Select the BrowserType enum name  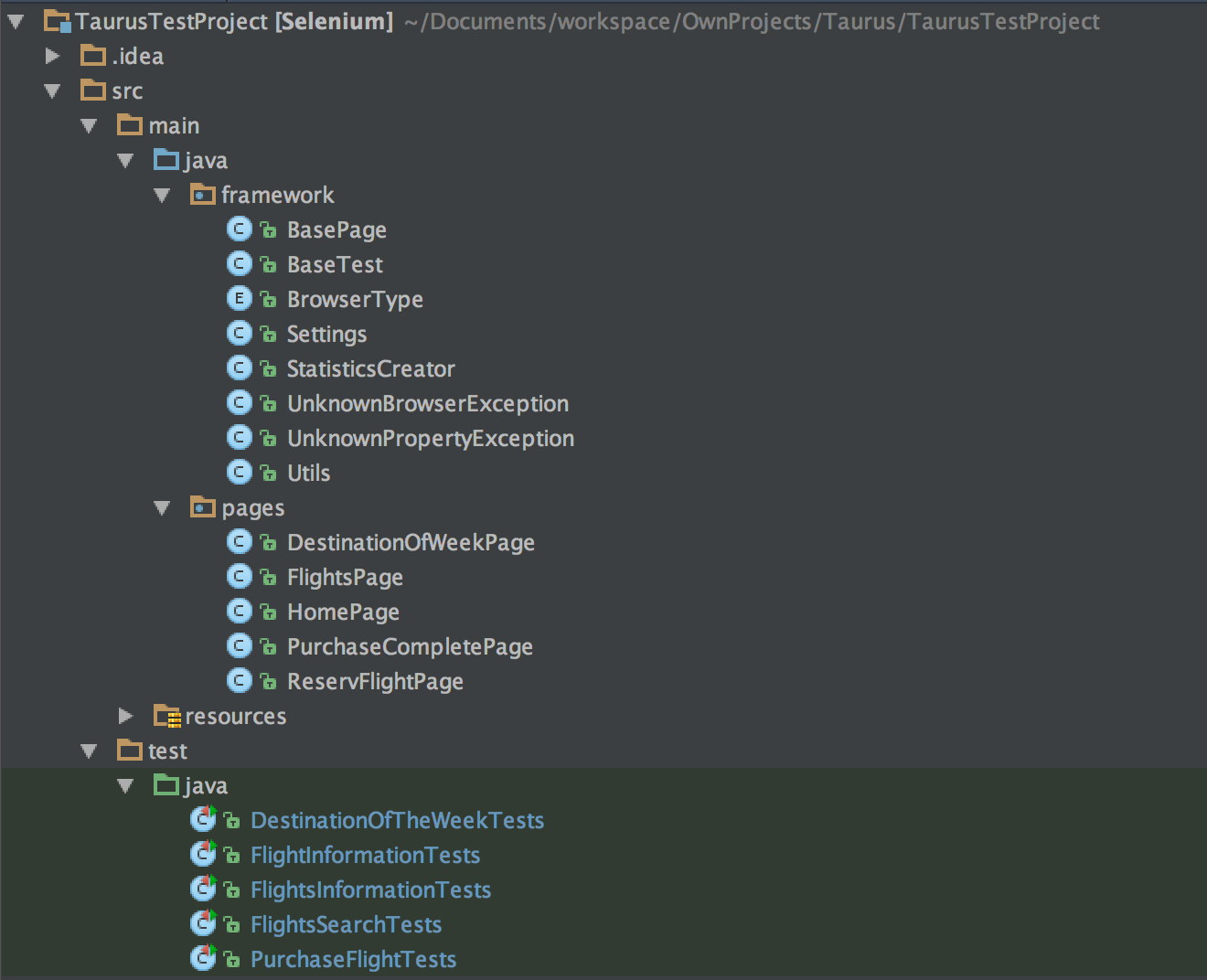pos(355,300)
